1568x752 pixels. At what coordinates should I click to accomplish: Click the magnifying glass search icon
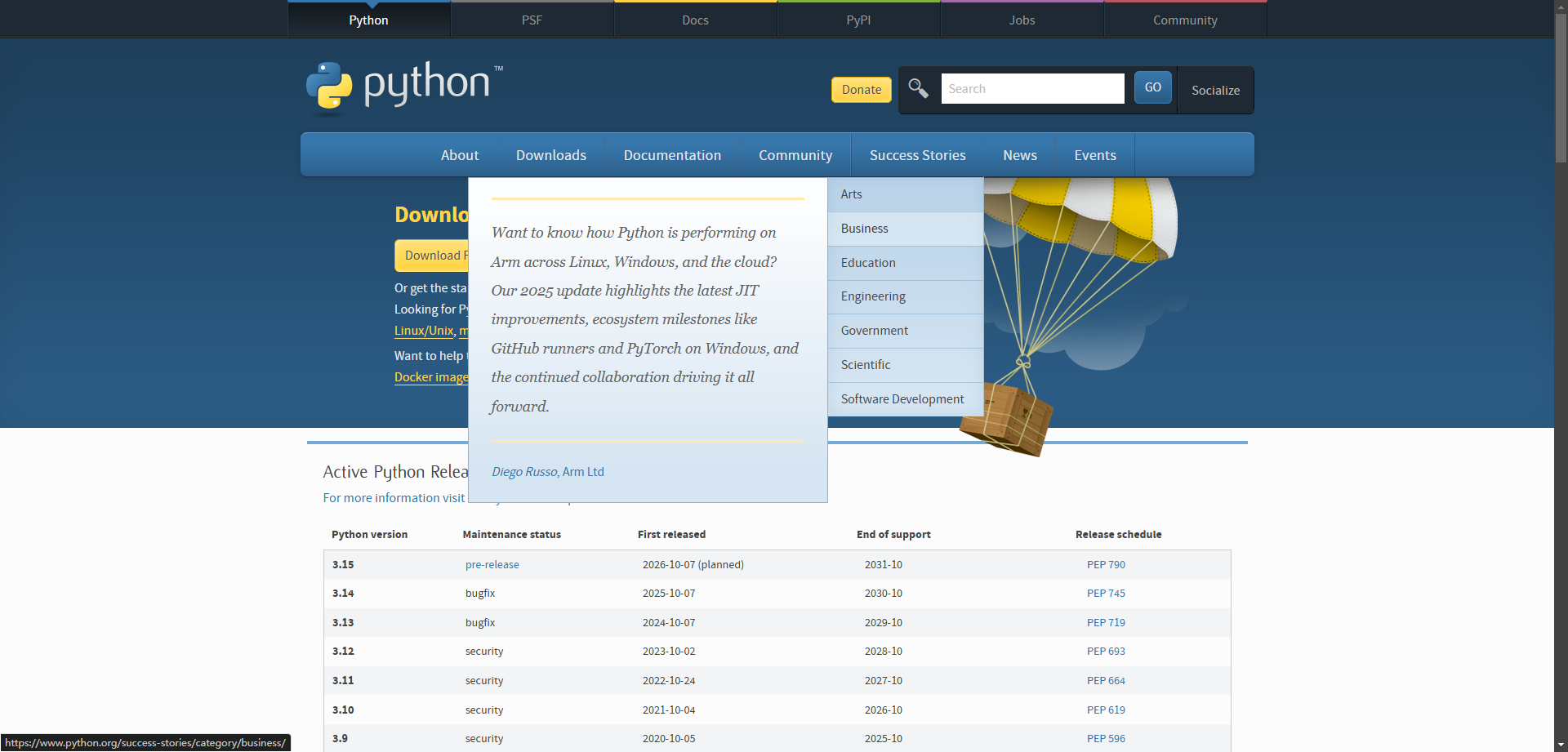918,88
